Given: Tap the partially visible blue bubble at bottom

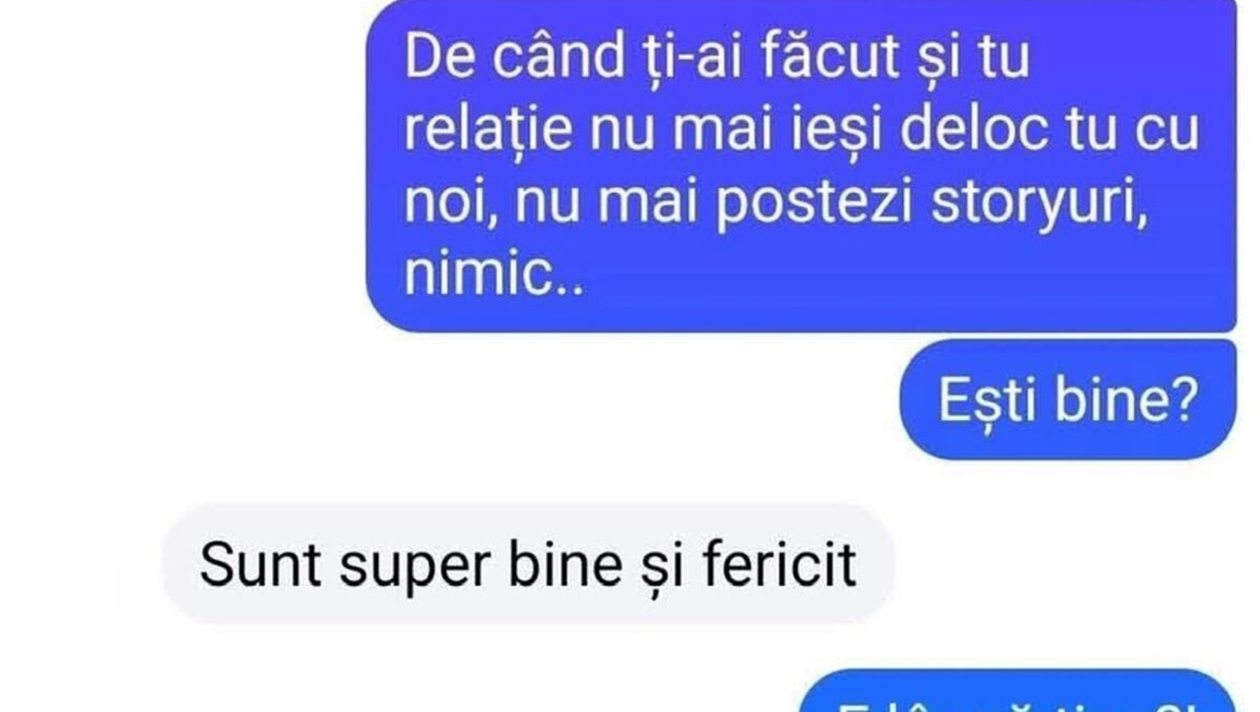Looking at the screenshot, I should (x=1022, y=692).
